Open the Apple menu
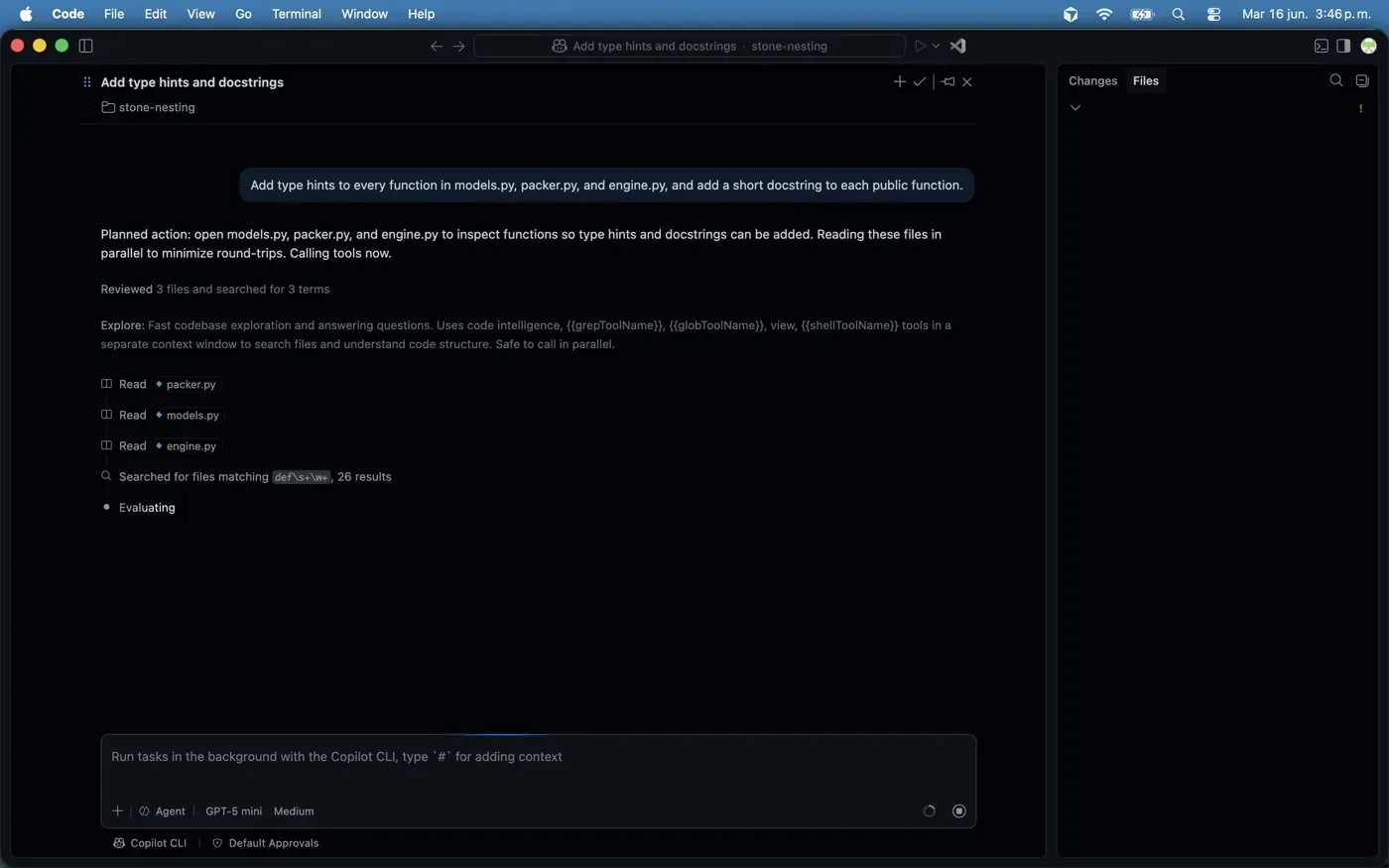The image size is (1389, 868). coord(26,14)
